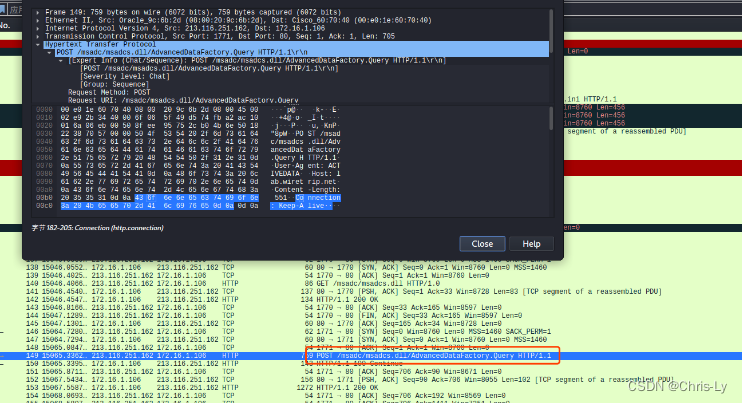Click highlighted ': Keep-Alive' ASCII text

pyautogui.click(x=301, y=206)
